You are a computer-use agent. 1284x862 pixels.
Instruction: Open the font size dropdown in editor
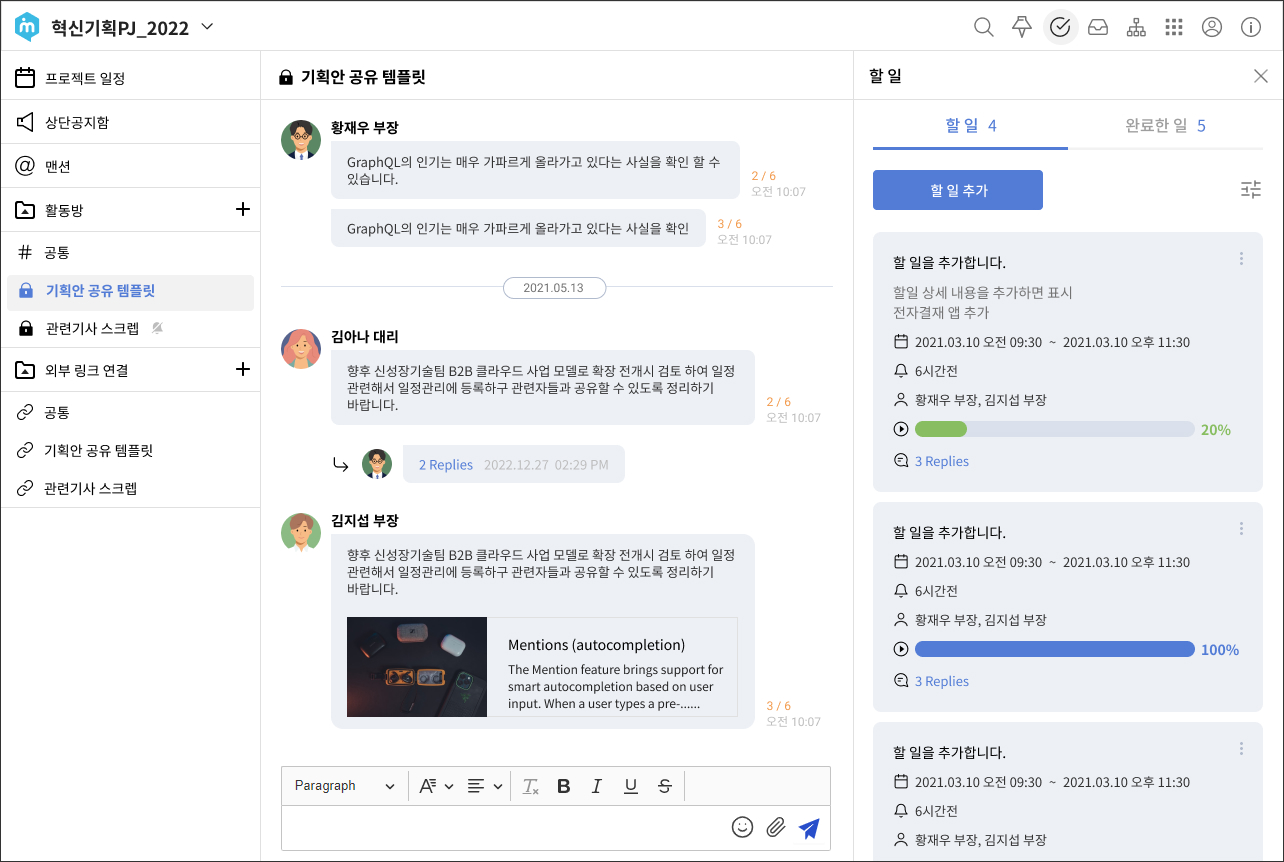click(436, 786)
